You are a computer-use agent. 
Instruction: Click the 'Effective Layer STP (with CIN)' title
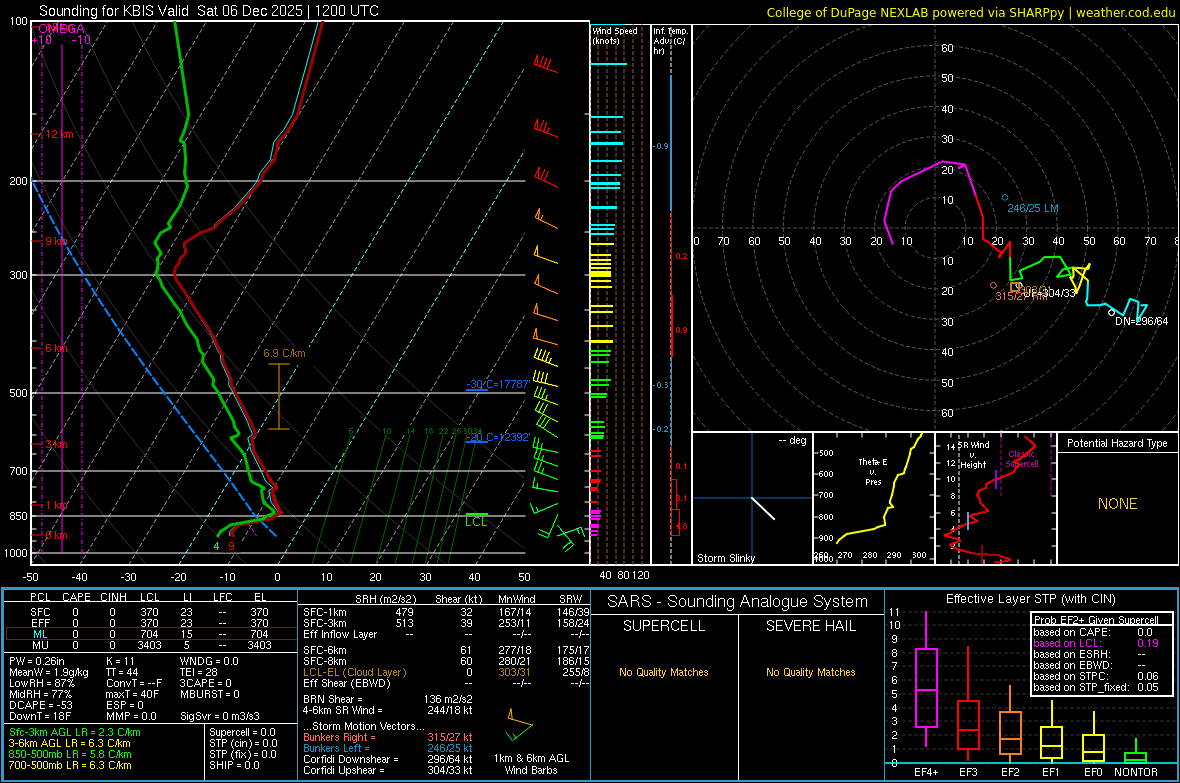pyautogui.click(x=1031, y=599)
